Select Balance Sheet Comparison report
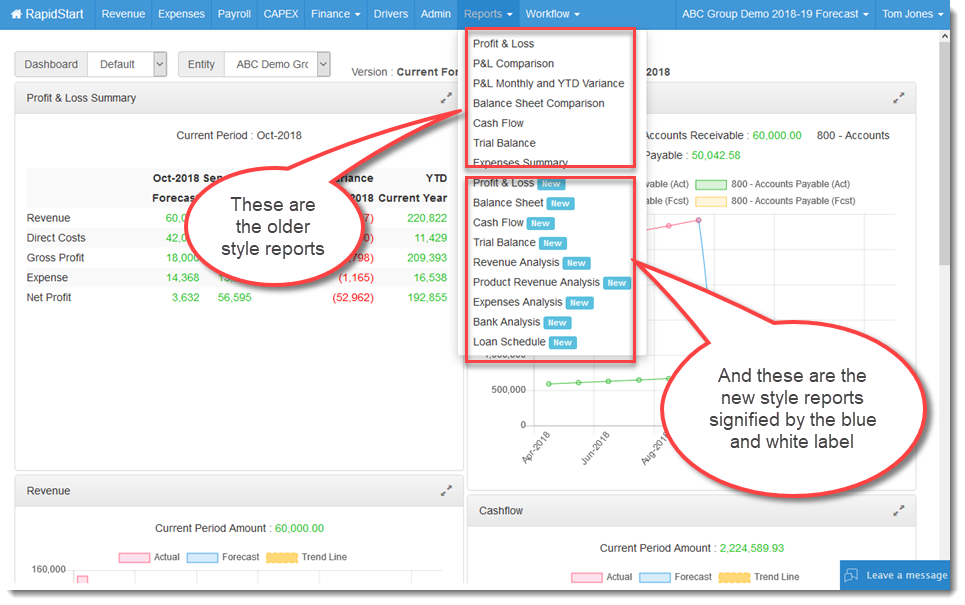965x605 pixels. pyautogui.click(x=539, y=103)
